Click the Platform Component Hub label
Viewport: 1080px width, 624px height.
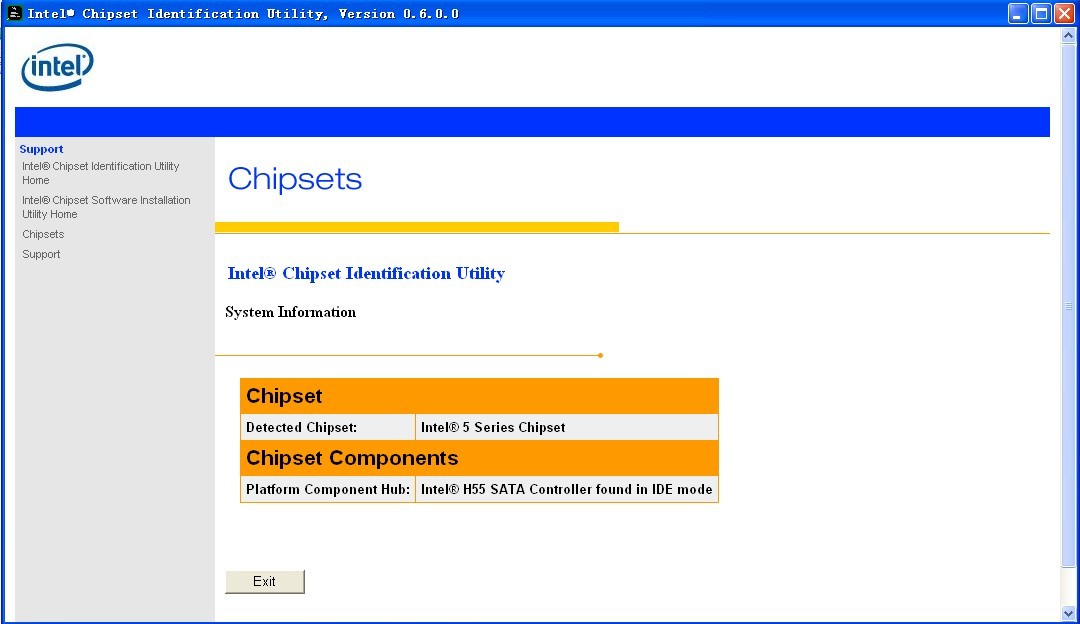[x=327, y=489]
